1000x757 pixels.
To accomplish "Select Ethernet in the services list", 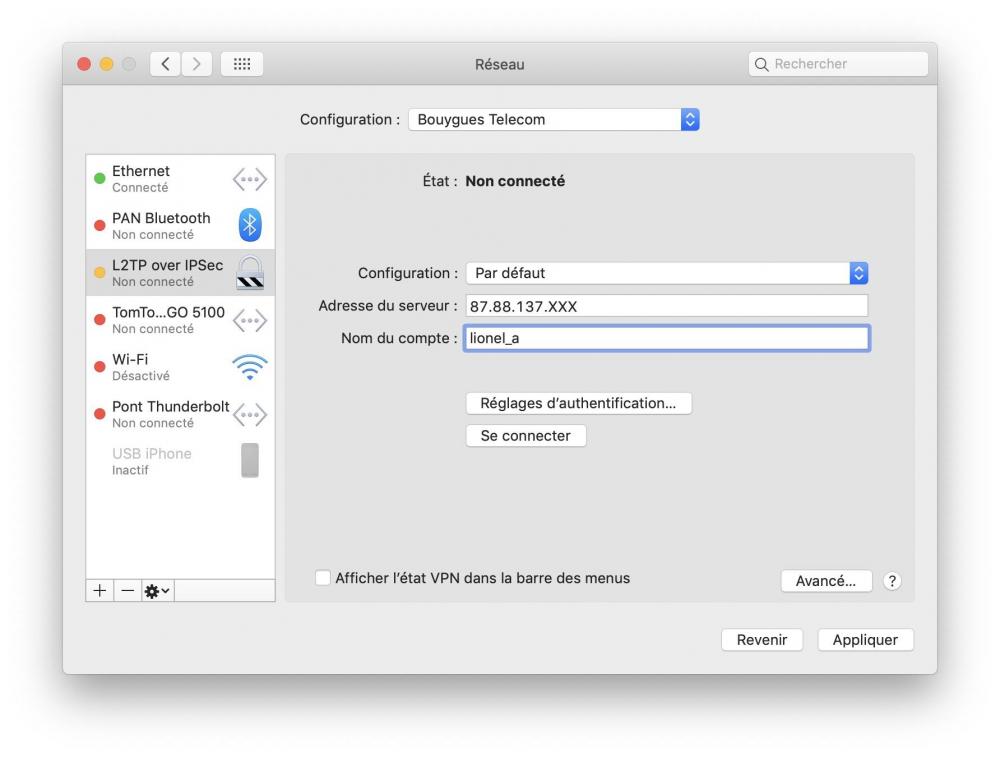I will 180,179.
